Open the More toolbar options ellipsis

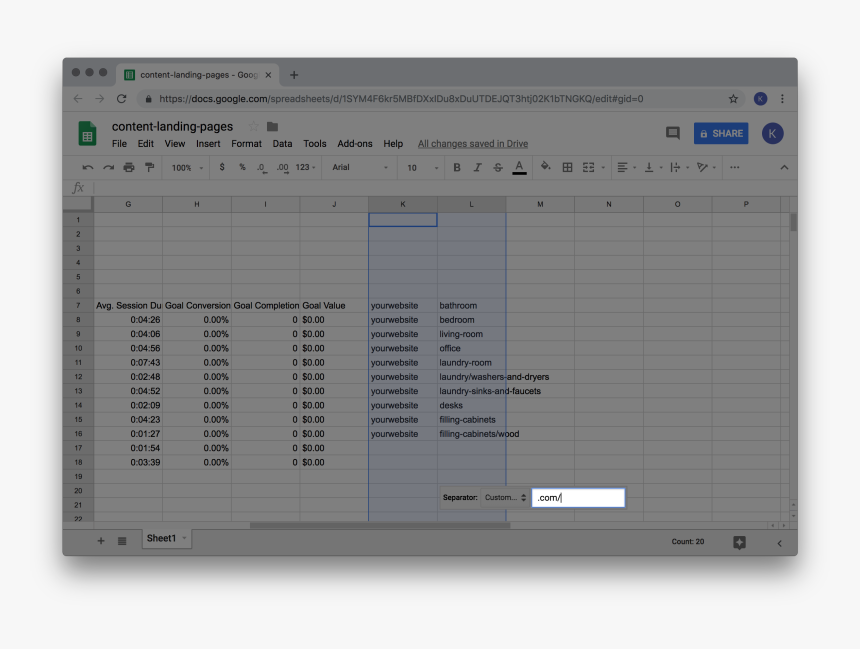coord(734,167)
